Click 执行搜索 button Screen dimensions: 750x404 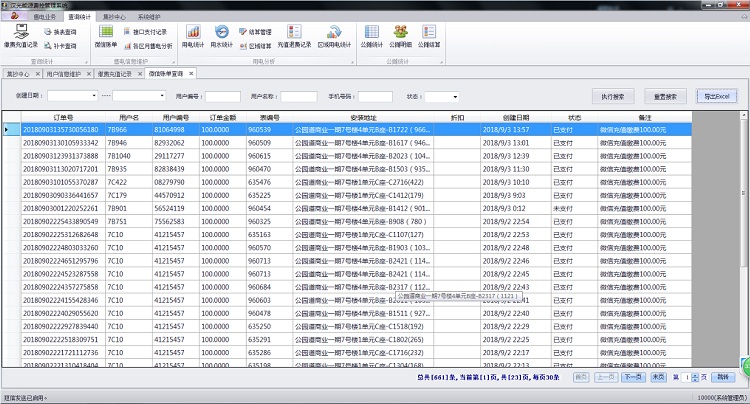613,97
